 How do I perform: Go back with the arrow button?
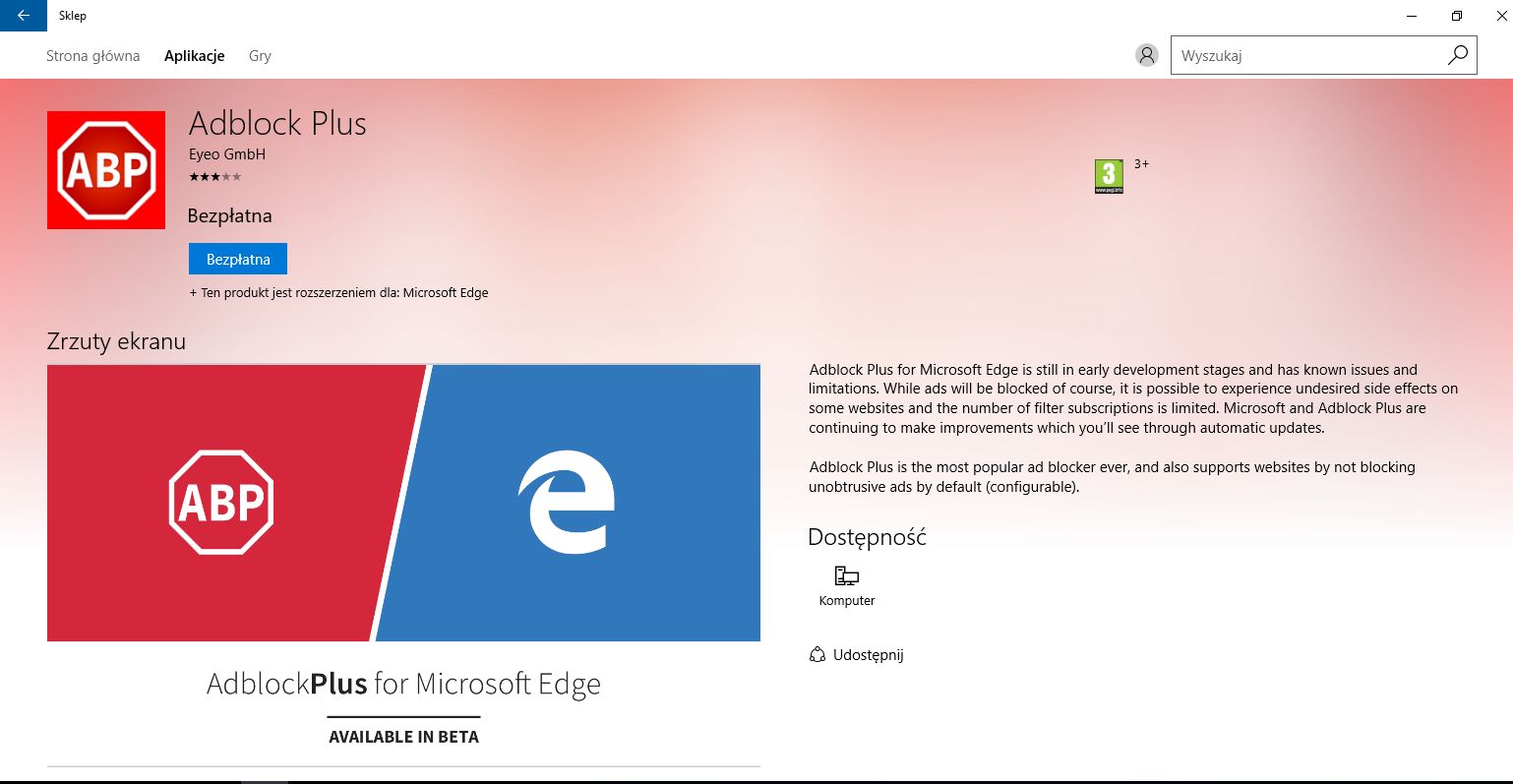pyautogui.click(x=23, y=16)
